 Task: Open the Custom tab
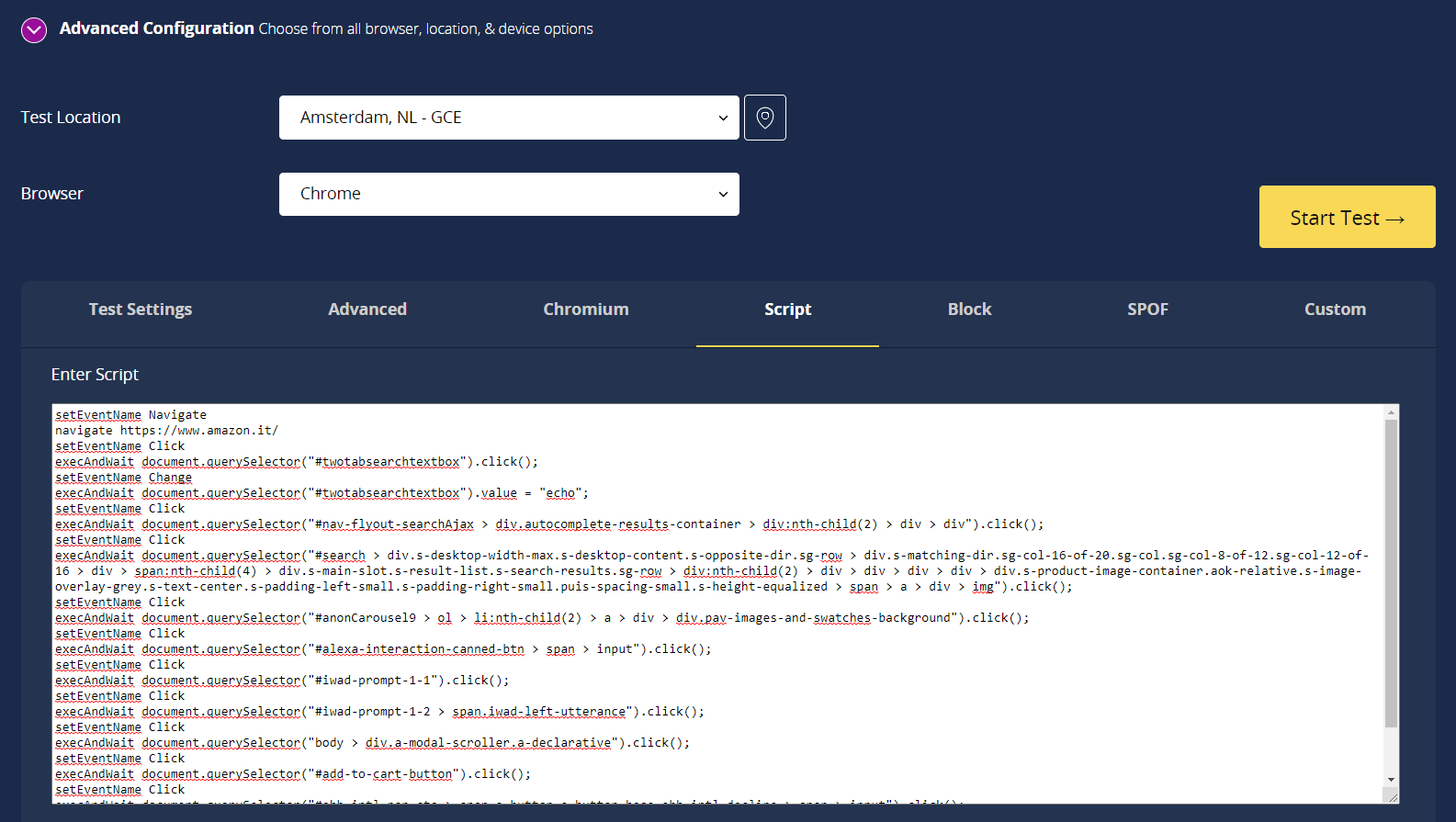click(x=1335, y=310)
